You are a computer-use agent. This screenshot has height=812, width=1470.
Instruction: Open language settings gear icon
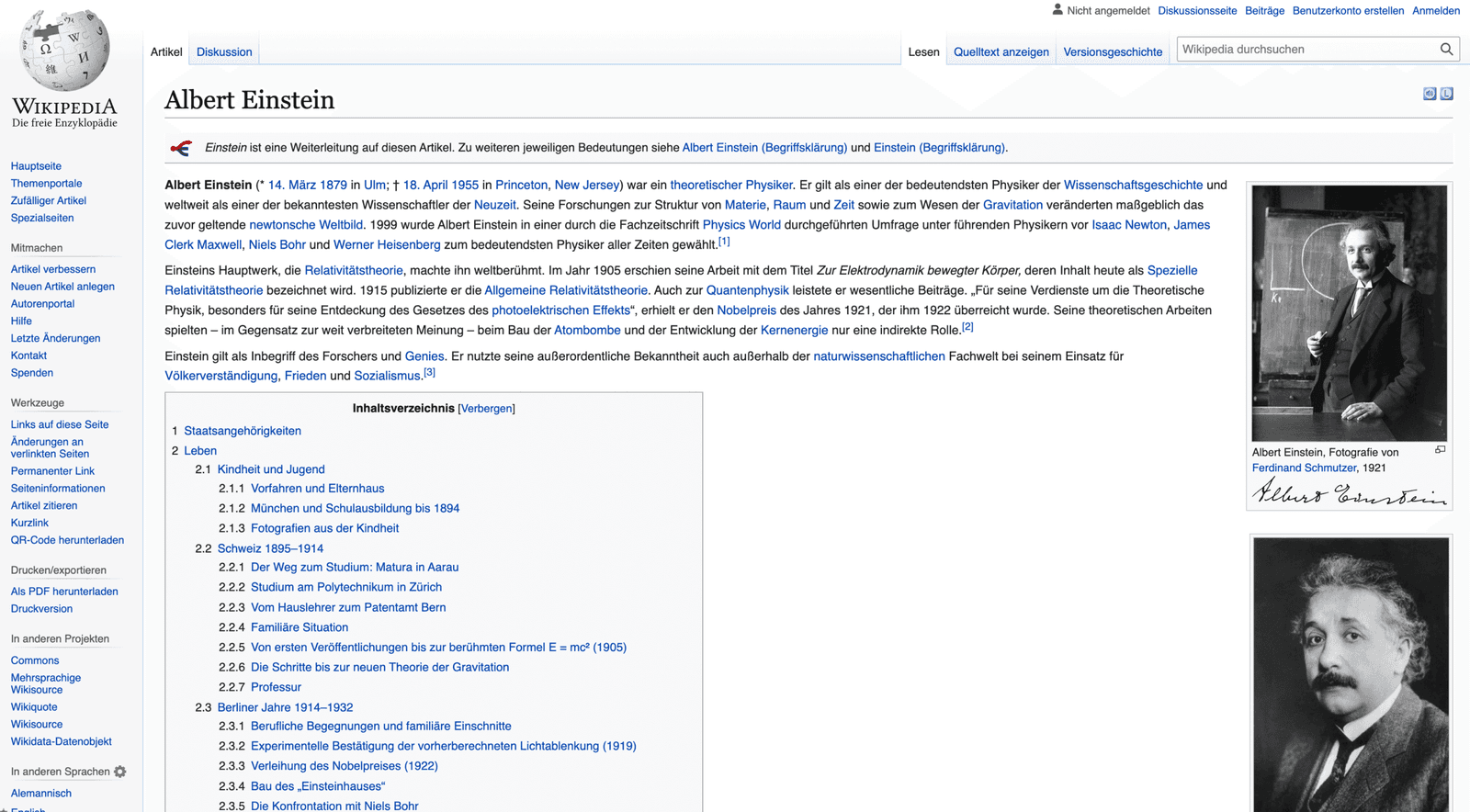(x=119, y=772)
